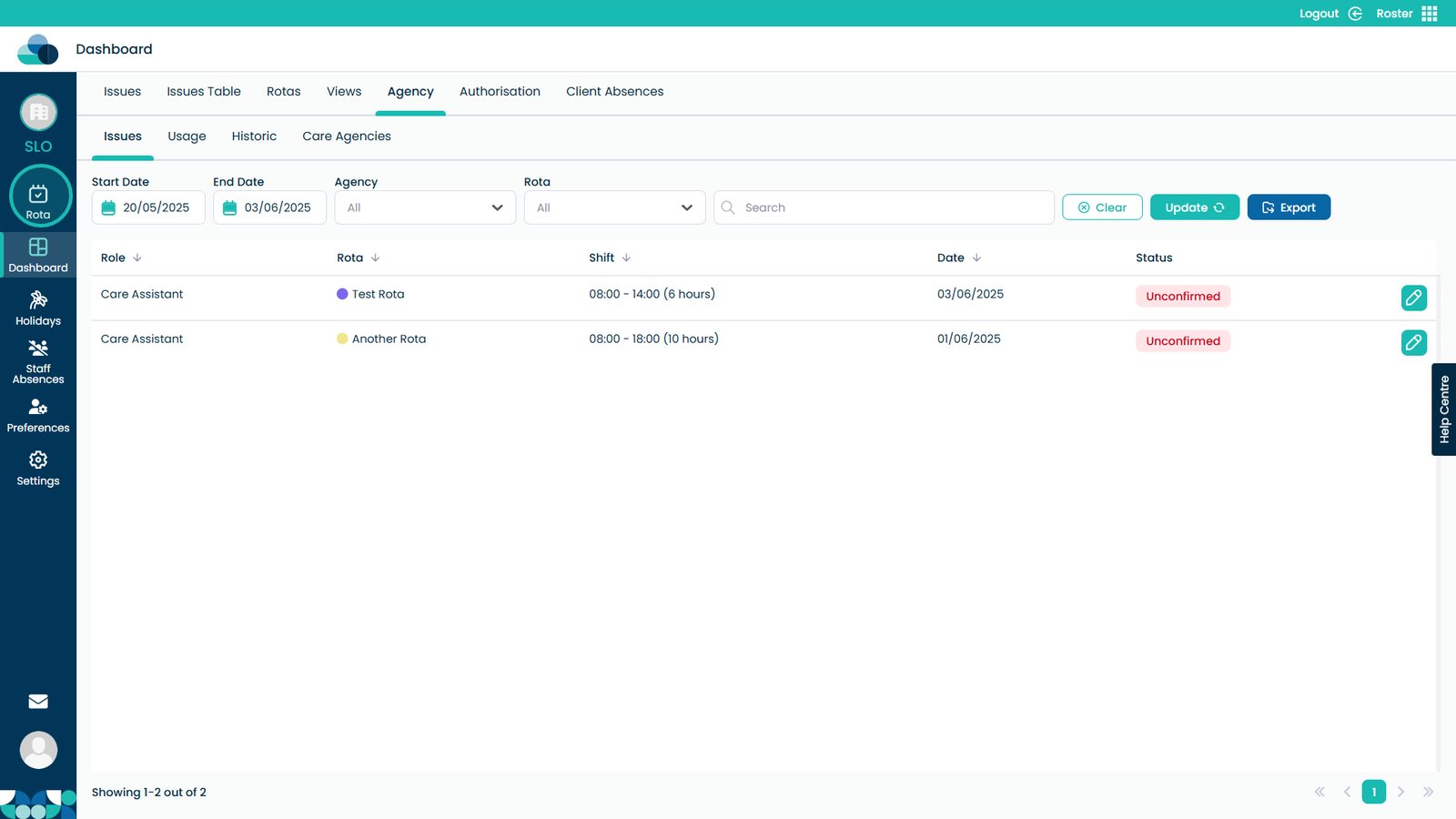Expand the Agency filter dropdown
Screen dimensions: 1456x819
point(425,207)
